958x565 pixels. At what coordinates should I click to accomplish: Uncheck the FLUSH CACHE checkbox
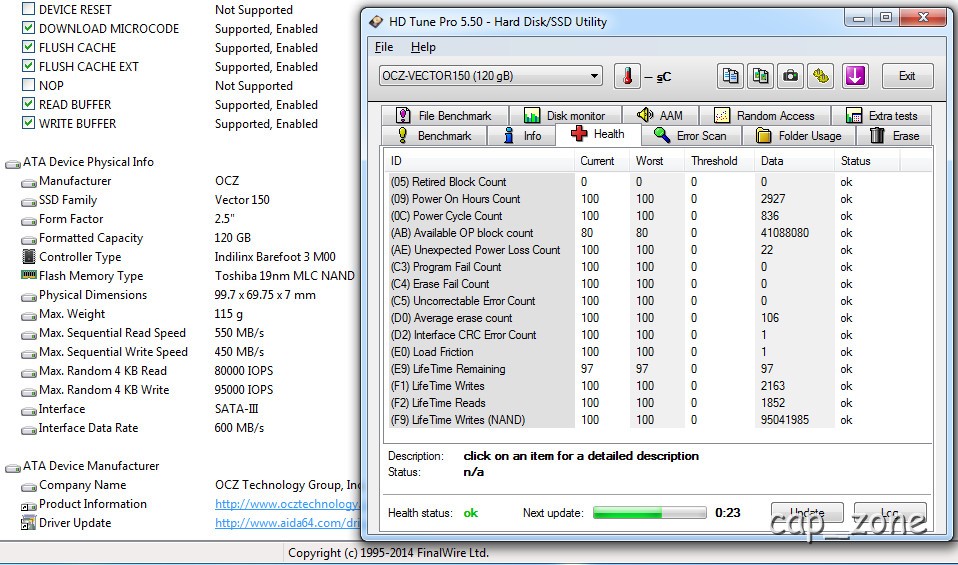tap(28, 47)
